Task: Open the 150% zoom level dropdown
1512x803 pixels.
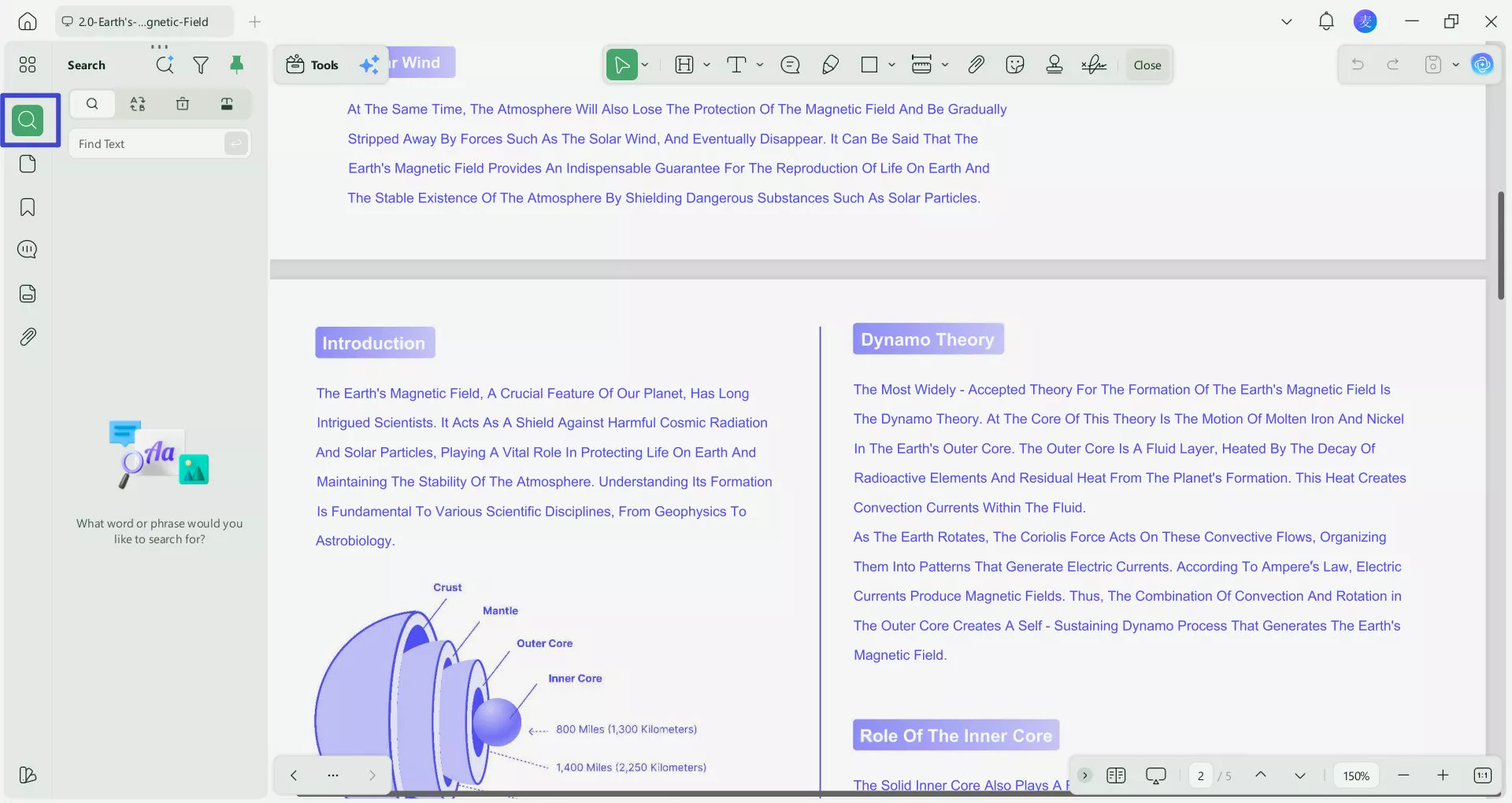Action: [1356, 776]
